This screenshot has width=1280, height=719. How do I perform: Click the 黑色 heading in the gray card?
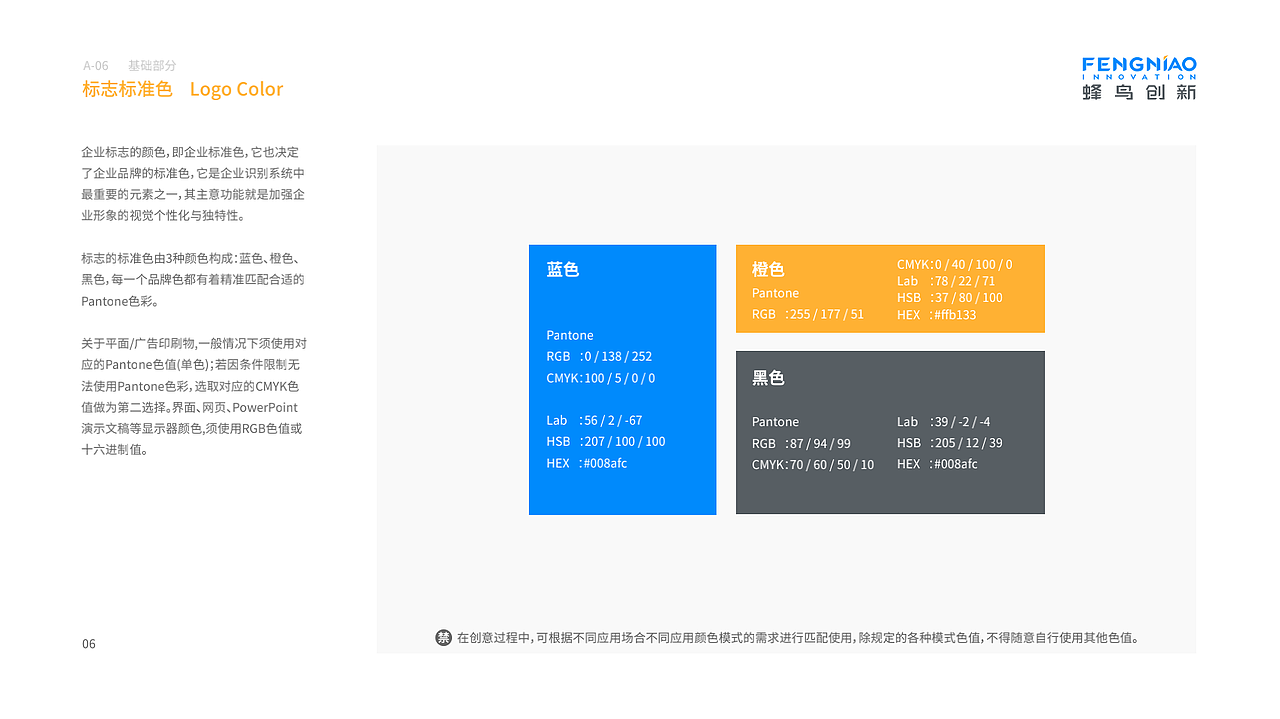(x=768, y=378)
